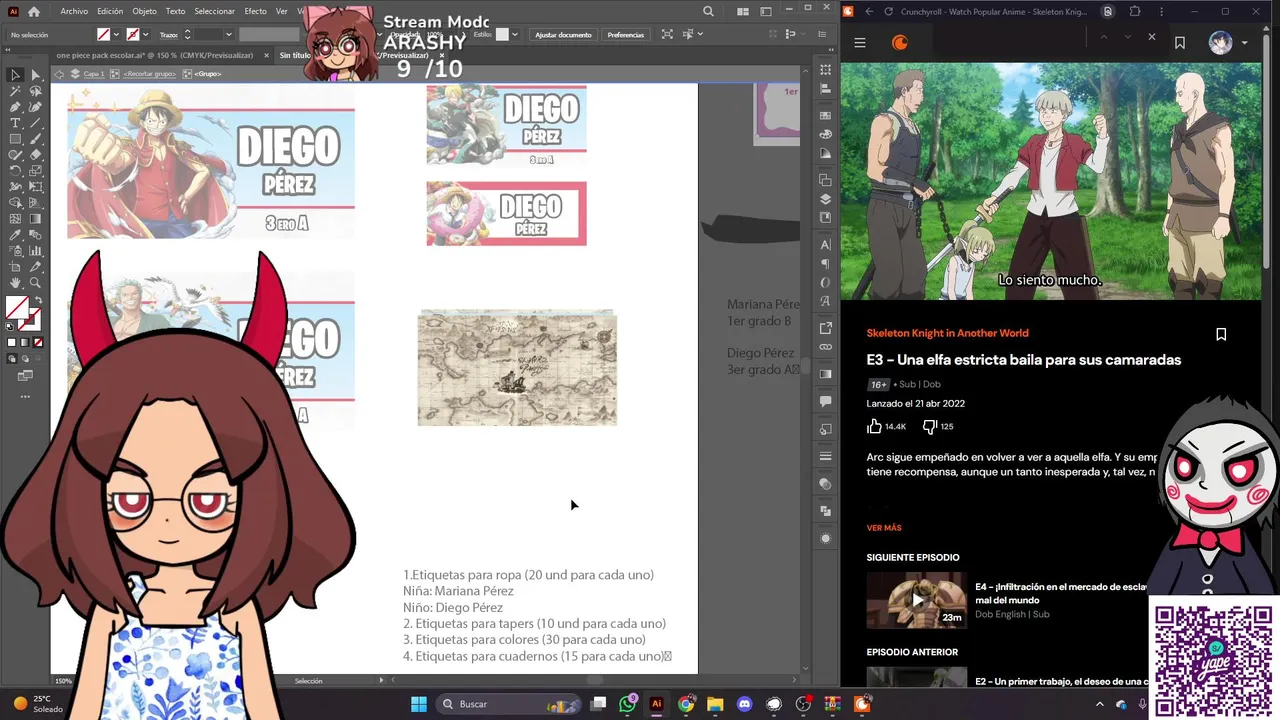
Task: Select the Type tool
Action: (x=15, y=123)
